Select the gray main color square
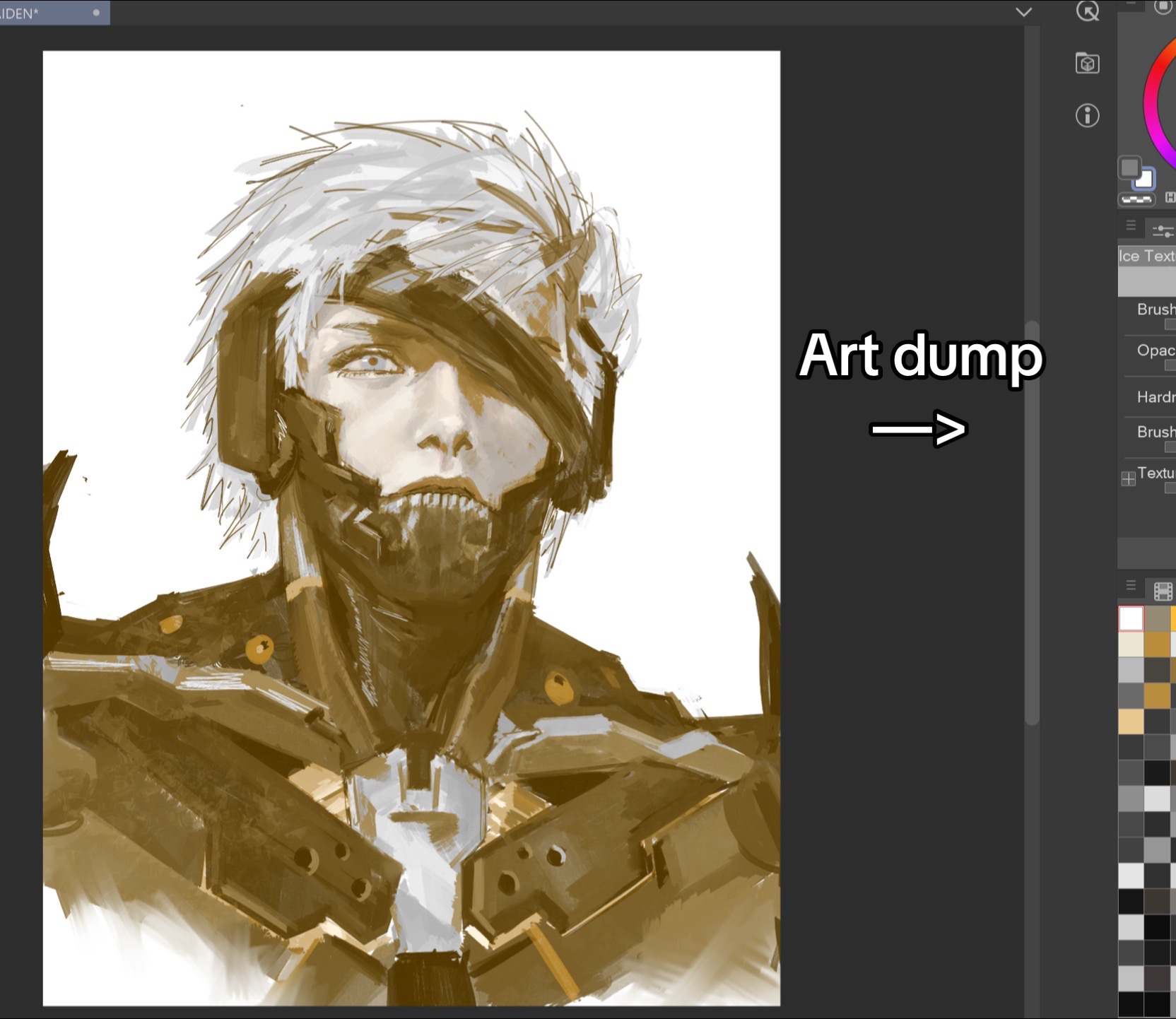 [1130, 167]
